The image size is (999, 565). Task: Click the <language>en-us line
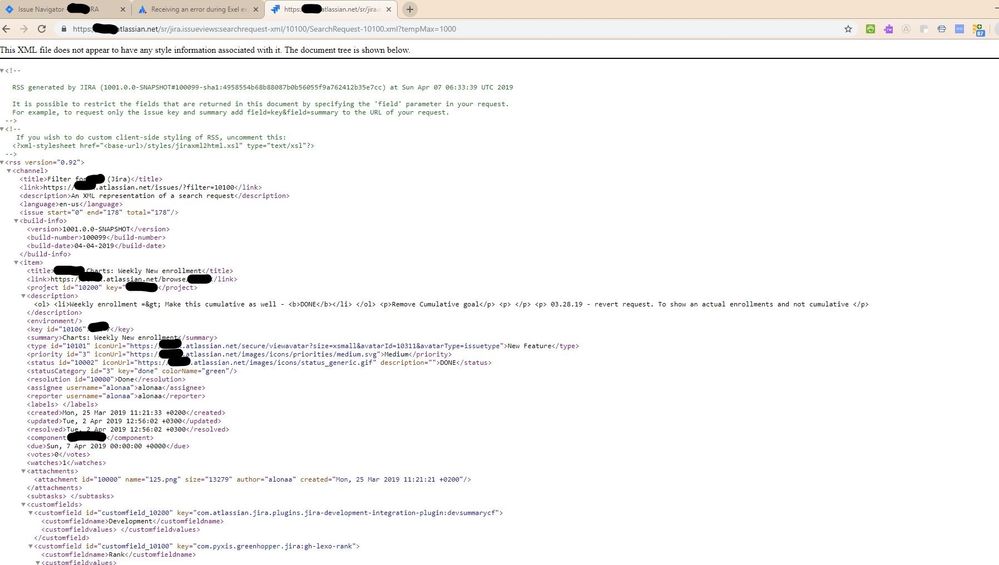pyautogui.click(x=70, y=204)
